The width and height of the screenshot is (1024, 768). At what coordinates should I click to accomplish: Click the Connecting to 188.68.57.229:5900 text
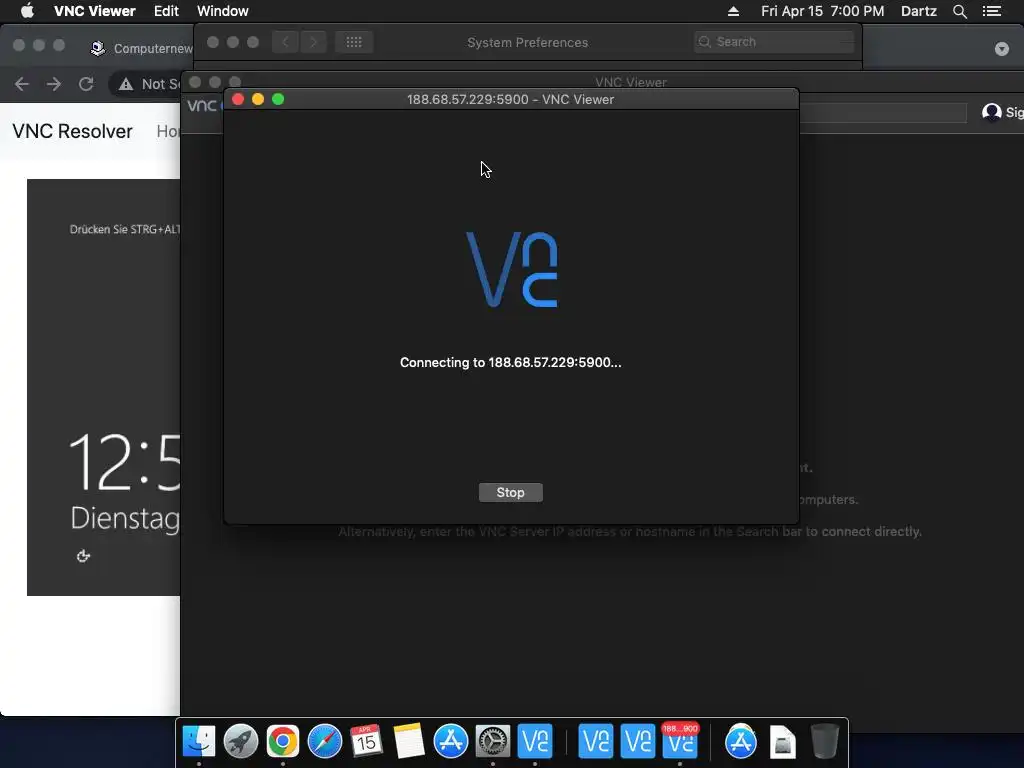[510, 362]
